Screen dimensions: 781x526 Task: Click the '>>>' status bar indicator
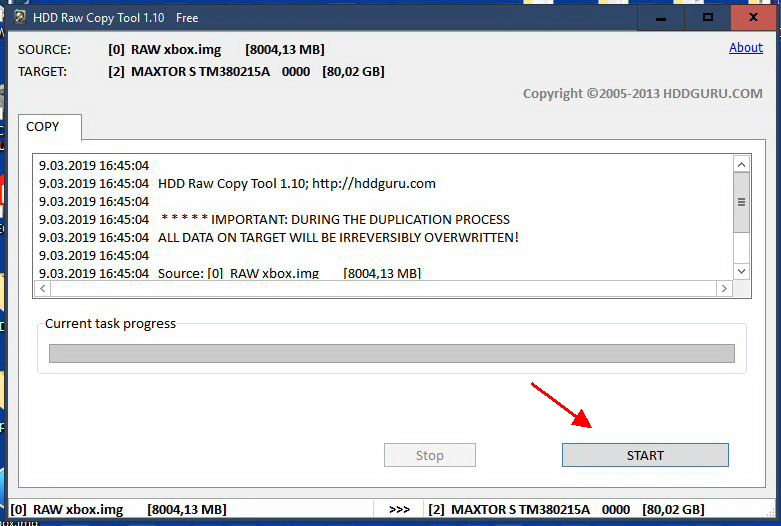tap(399, 510)
